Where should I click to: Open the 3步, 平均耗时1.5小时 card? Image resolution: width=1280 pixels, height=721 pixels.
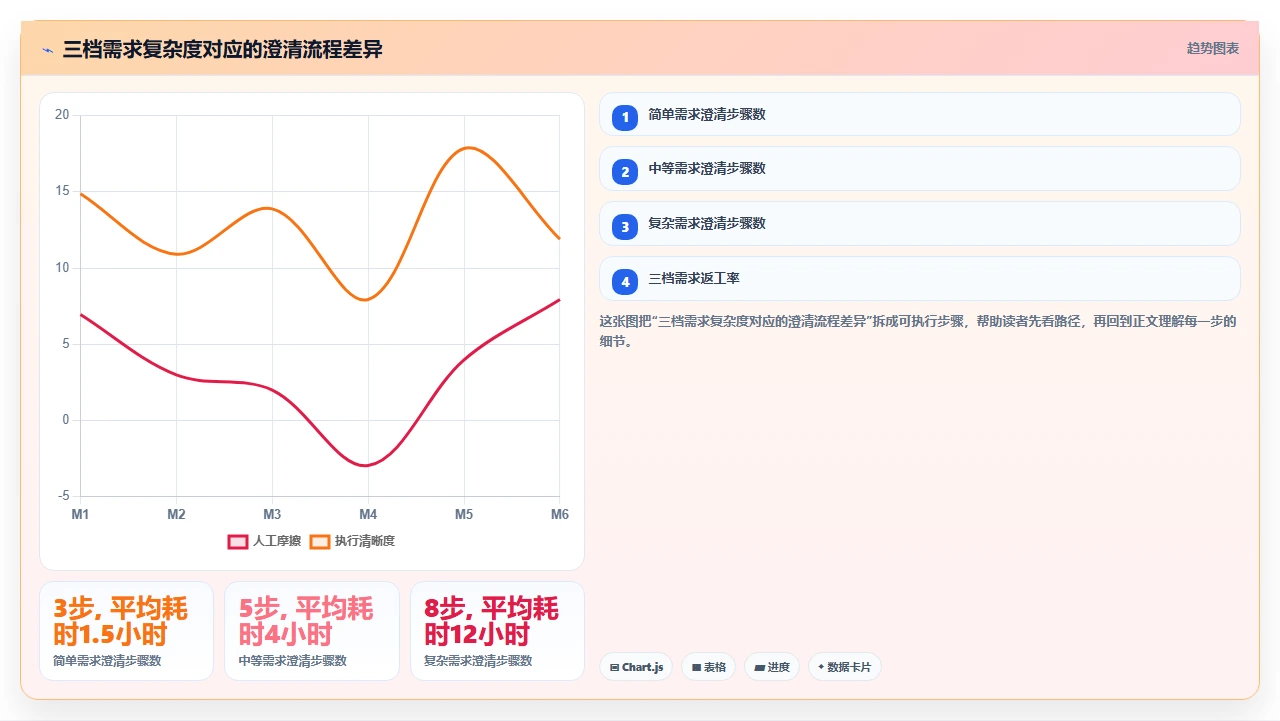click(126, 631)
